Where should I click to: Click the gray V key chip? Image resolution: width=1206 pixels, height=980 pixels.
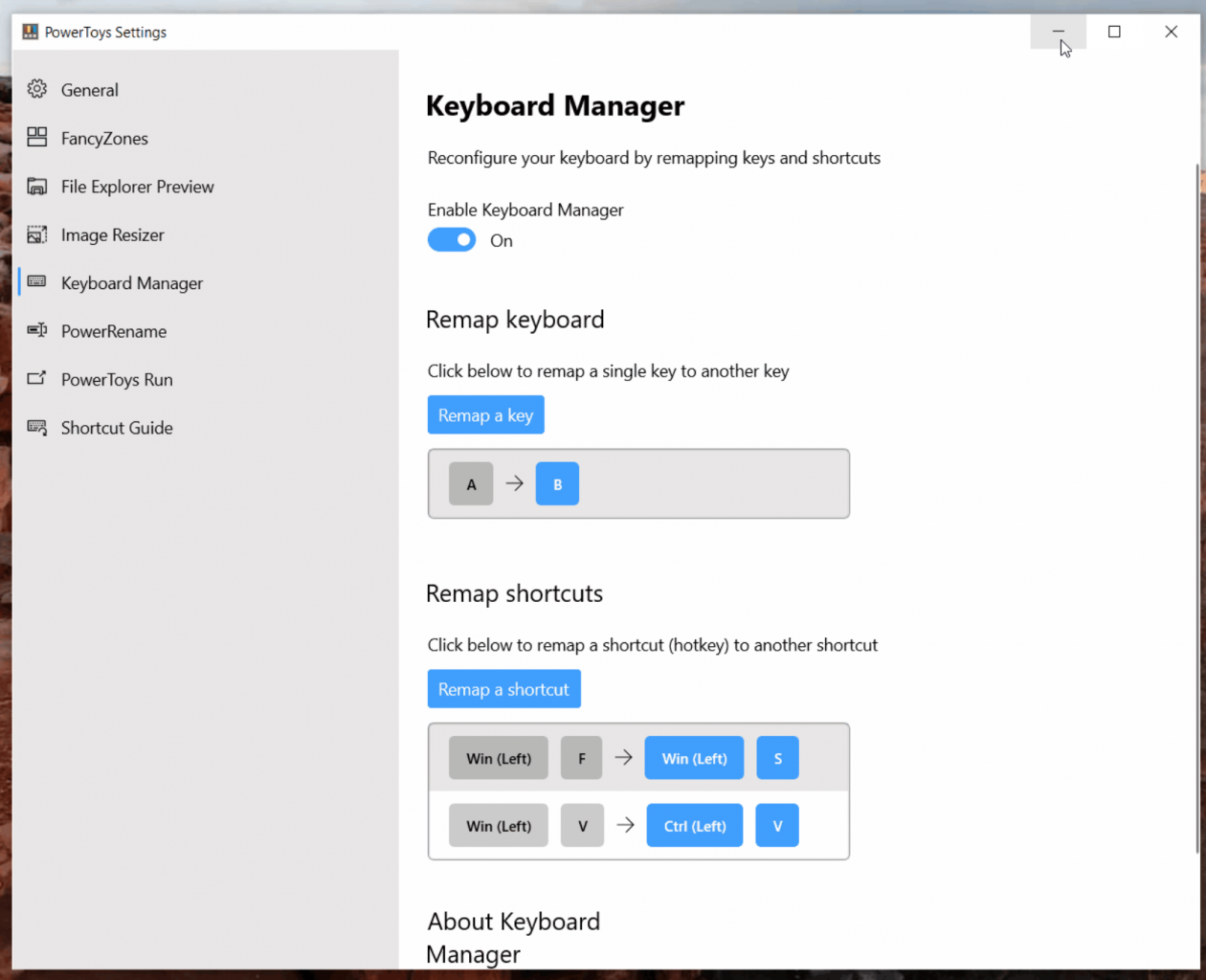coord(582,826)
